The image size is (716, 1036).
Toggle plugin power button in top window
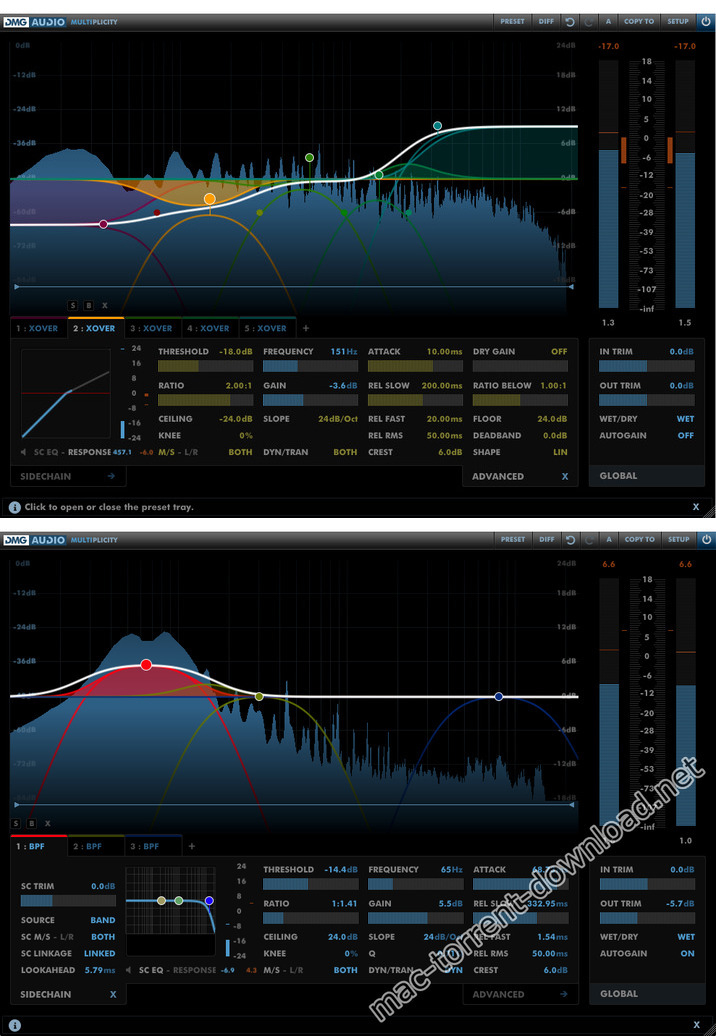(x=705, y=21)
